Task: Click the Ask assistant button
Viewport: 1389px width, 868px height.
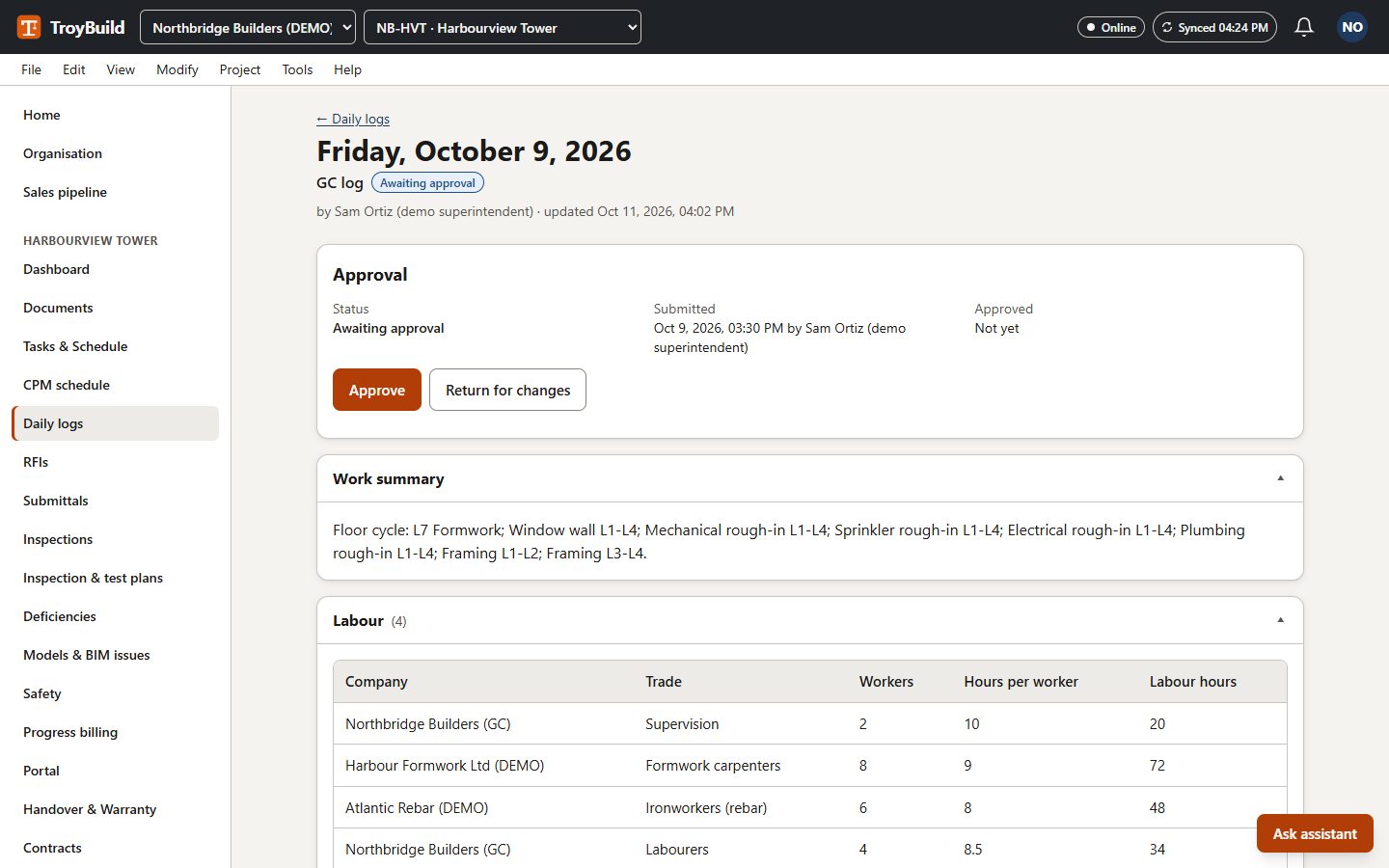Action: tap(1315, 833)
